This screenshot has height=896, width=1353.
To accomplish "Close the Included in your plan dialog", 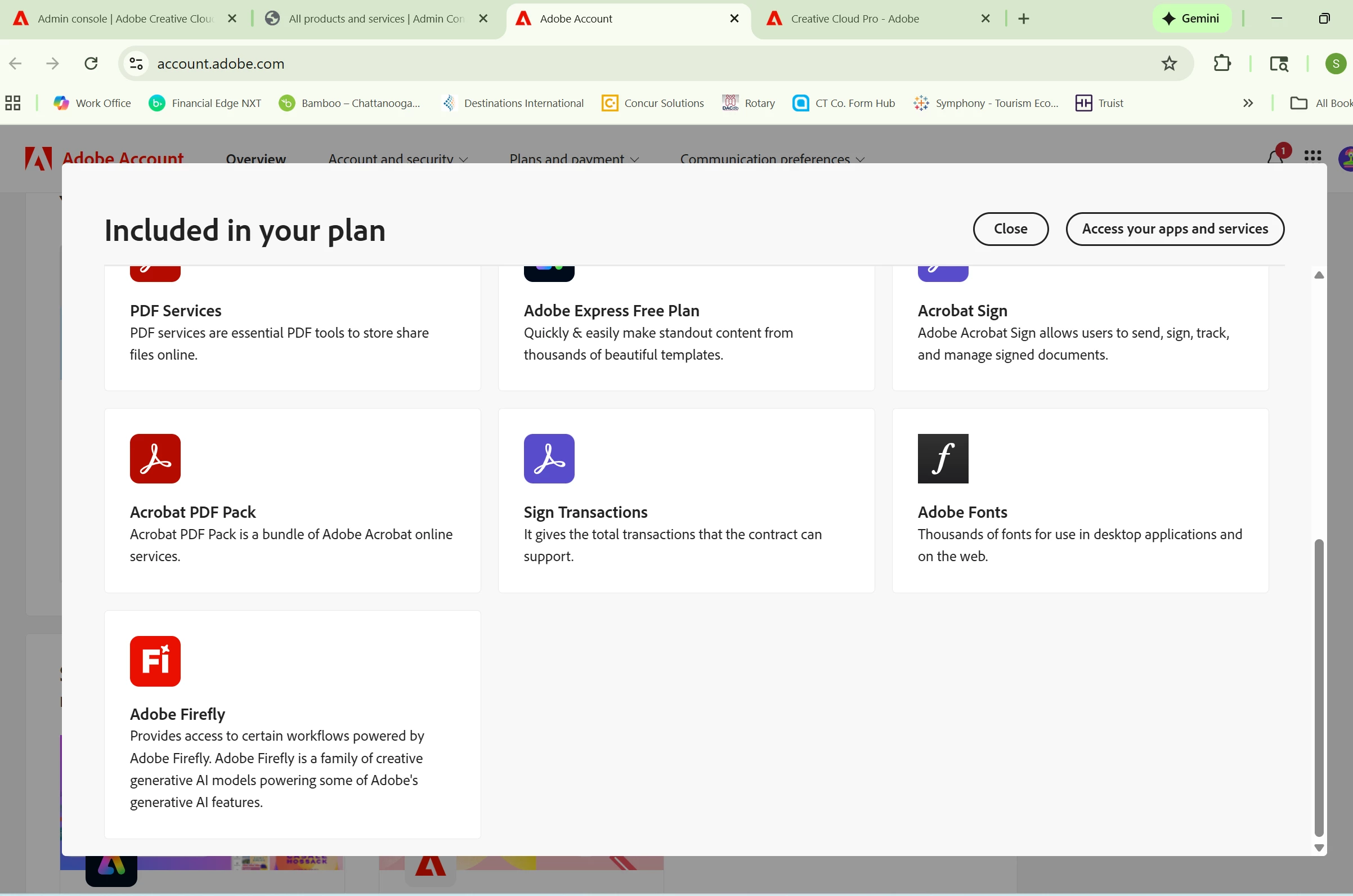I will point(1010,229).
